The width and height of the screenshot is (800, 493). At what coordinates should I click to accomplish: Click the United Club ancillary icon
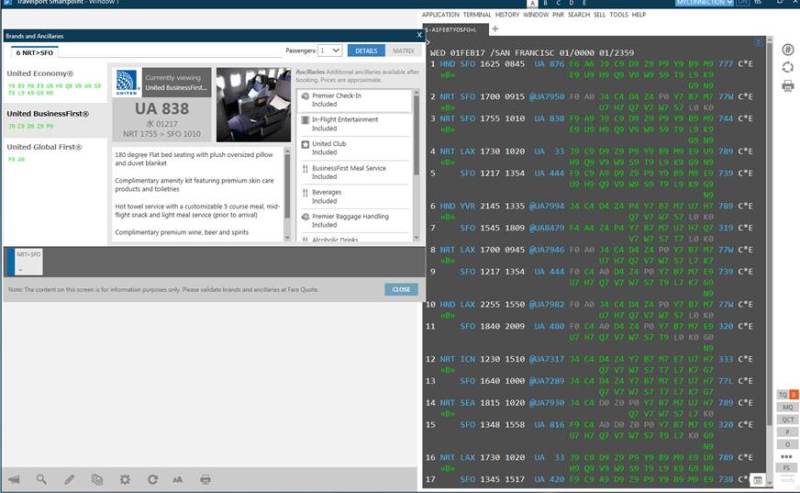(305, 144)
